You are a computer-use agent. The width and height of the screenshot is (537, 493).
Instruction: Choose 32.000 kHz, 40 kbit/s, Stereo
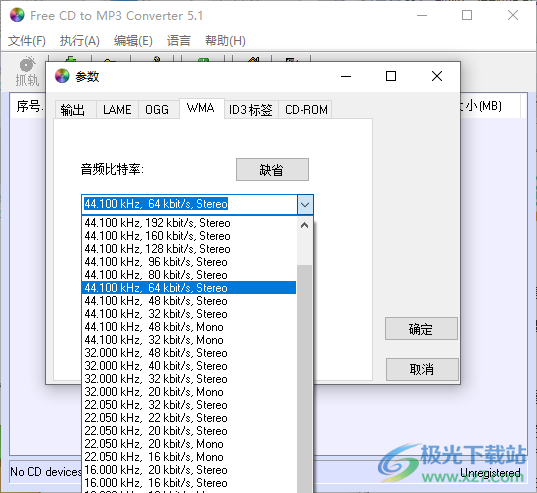pos(189,366)
